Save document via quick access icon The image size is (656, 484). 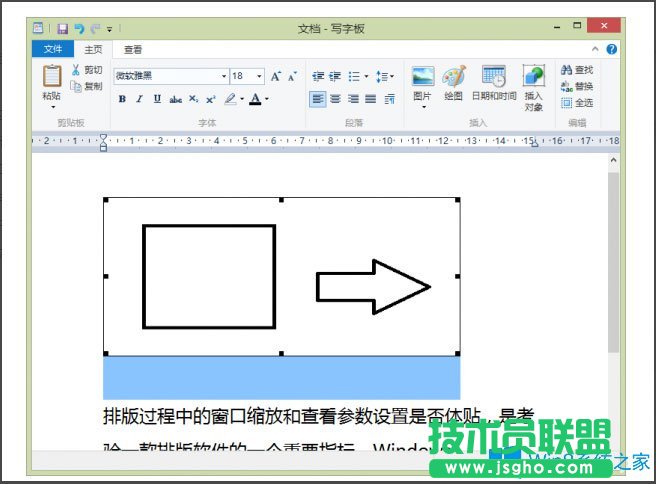(63, 28)
